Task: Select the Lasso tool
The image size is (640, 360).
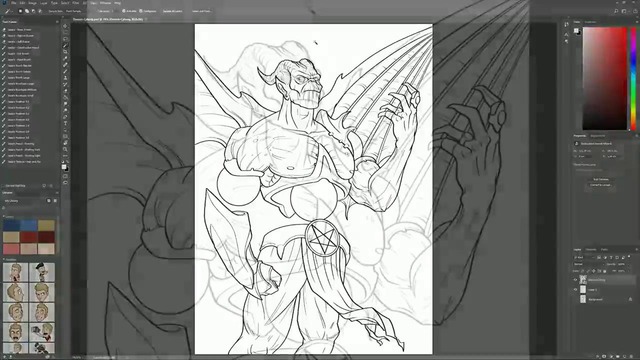Action: (65, 39)
